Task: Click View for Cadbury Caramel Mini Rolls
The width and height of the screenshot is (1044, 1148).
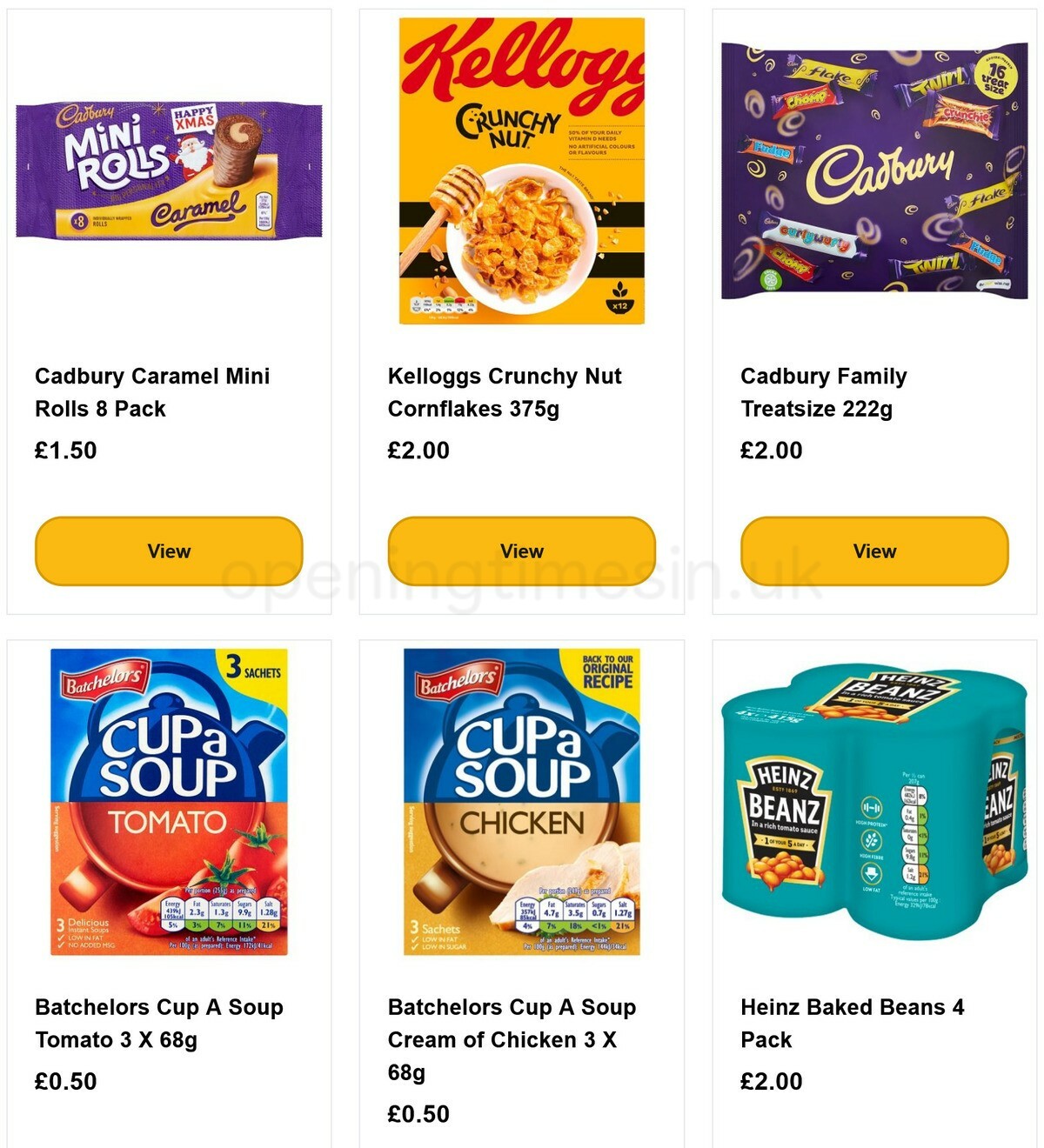Action: 168,551
